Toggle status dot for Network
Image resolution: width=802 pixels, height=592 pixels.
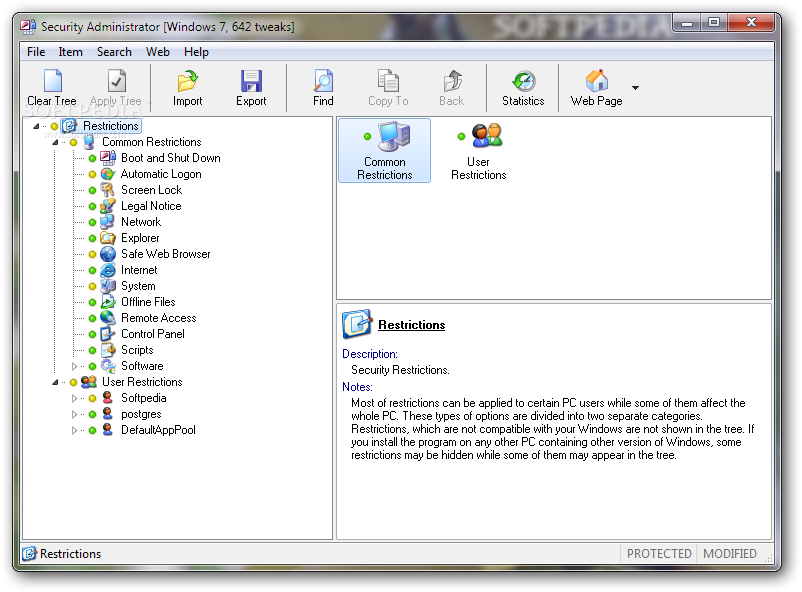pyautogui.click(x=93, y=223)
